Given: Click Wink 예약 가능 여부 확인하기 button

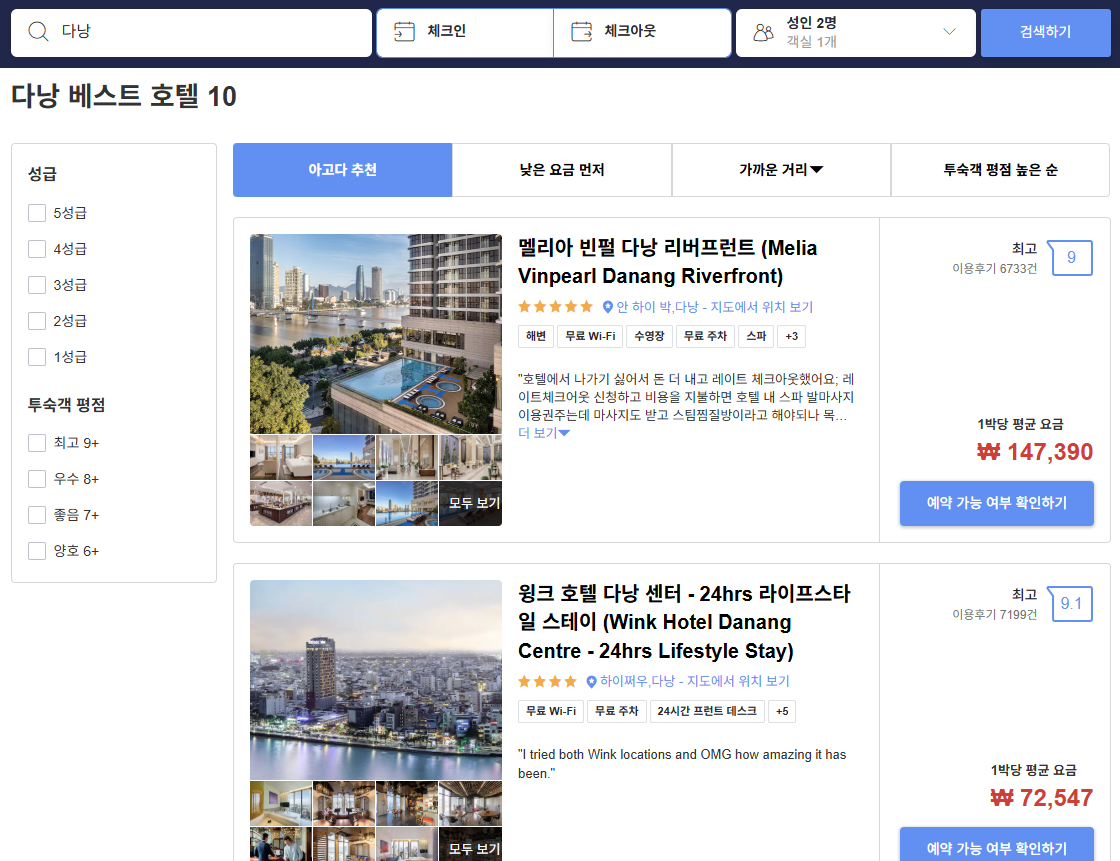Looking at the screenshot, I should point(996,845).
